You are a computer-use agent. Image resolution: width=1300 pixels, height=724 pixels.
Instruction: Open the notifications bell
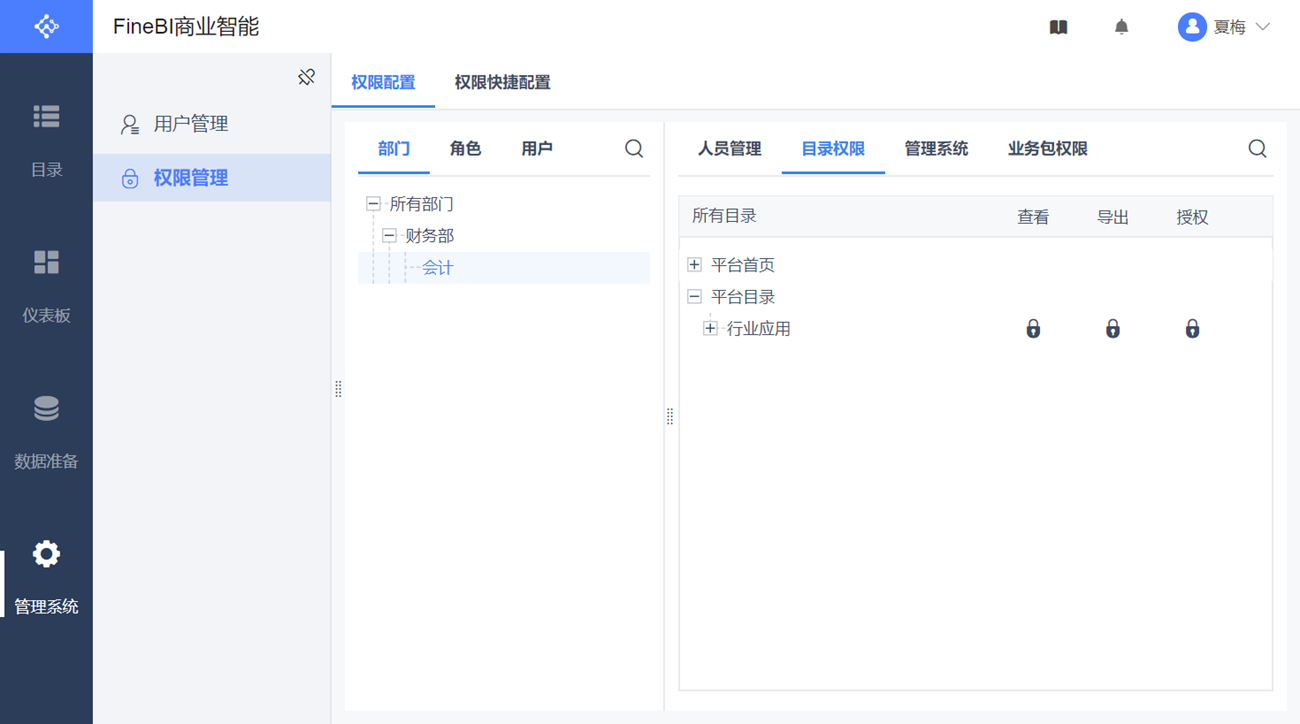(1121, 27)
